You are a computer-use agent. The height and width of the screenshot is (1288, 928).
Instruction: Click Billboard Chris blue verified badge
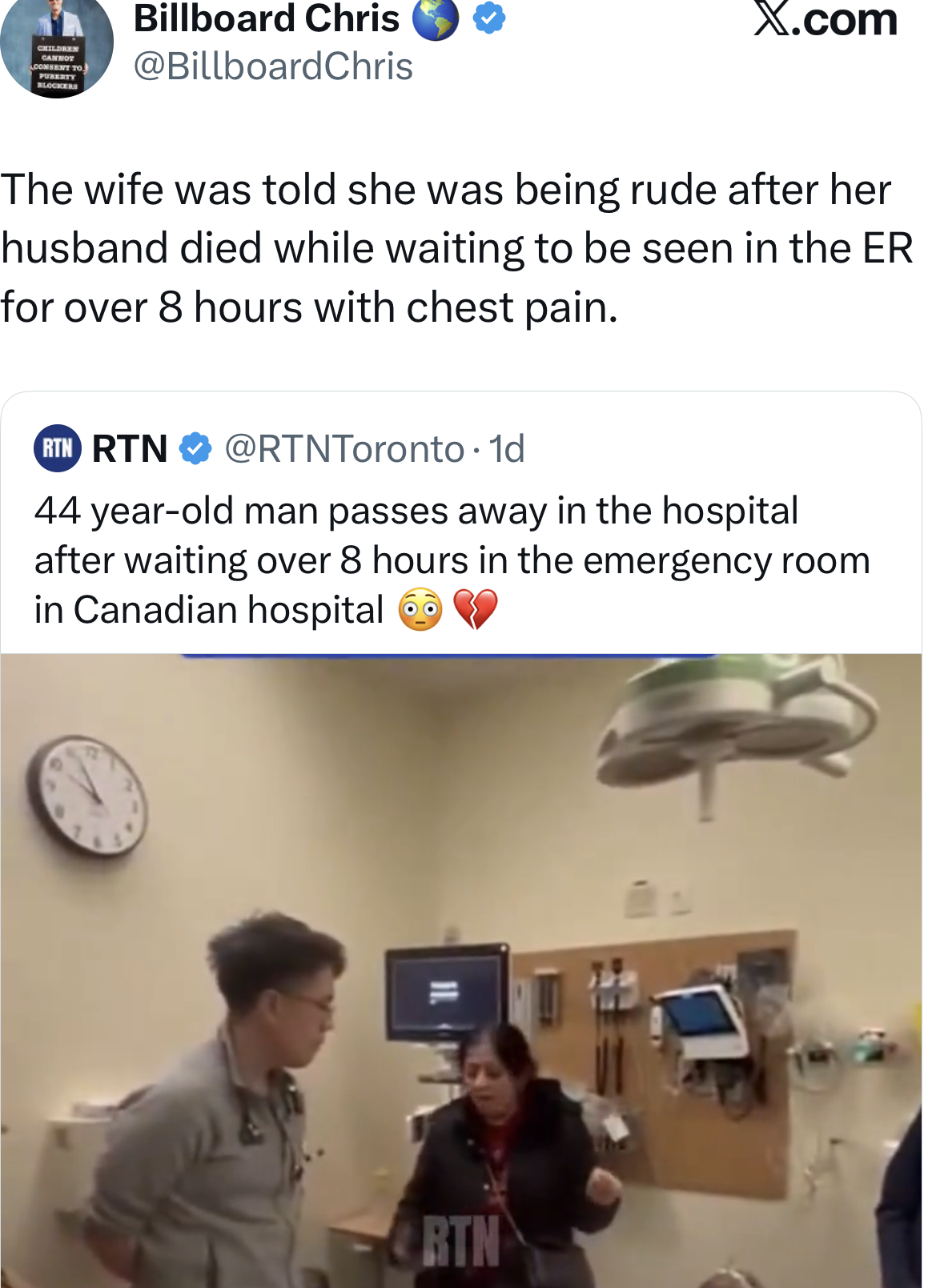489,18
